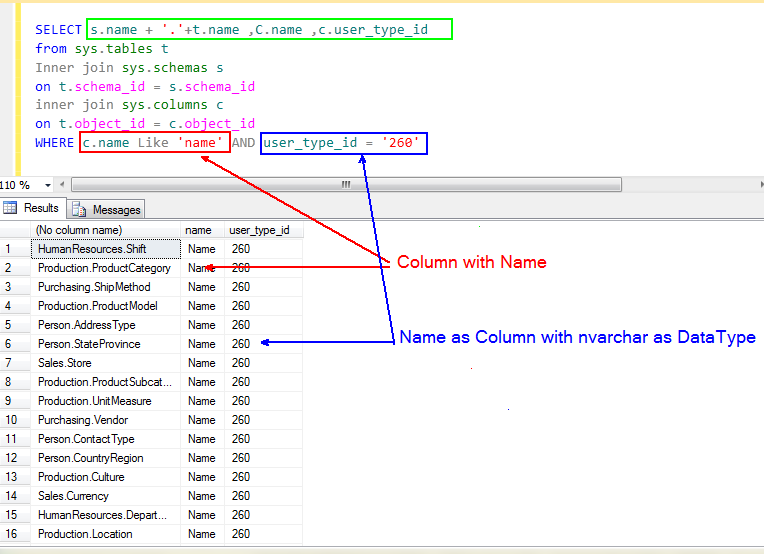Screen dimensions: 764x554
Task: Click the Production.ProductCategory cell
Action: click(105, 268)
